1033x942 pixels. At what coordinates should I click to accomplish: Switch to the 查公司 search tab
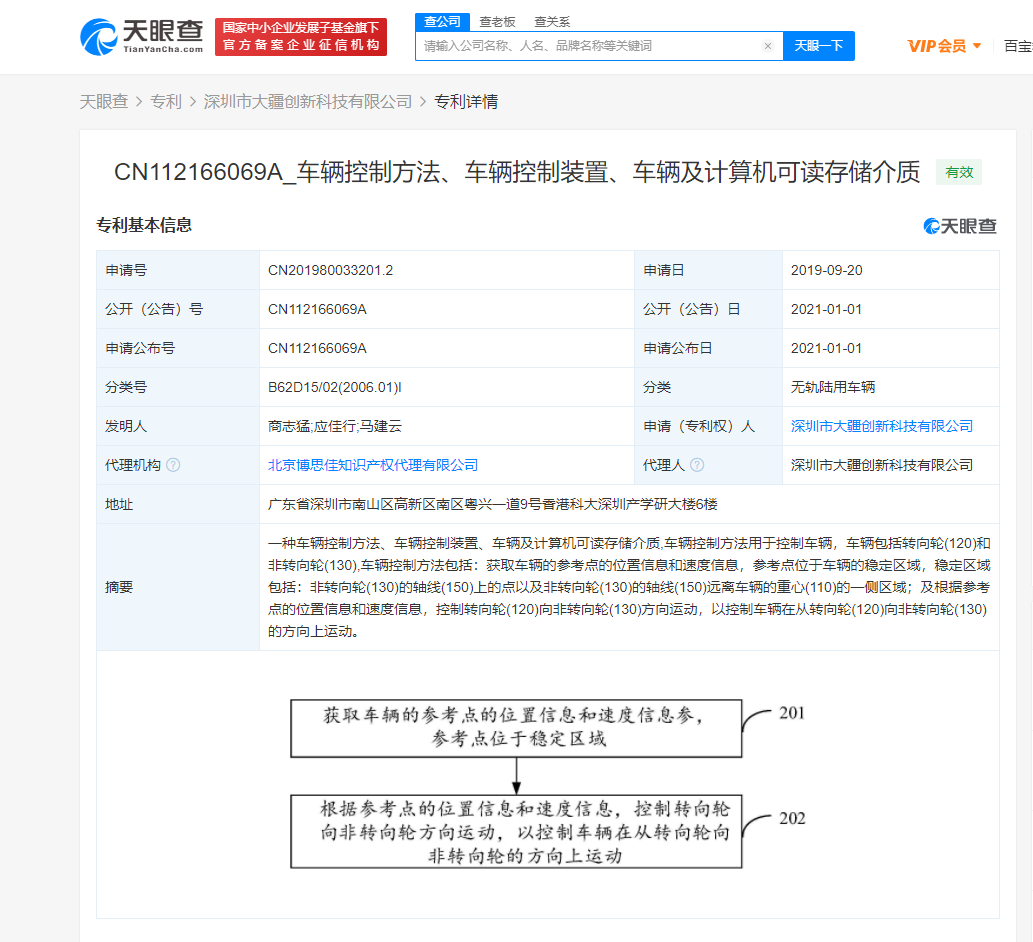[x=442, y=22]
